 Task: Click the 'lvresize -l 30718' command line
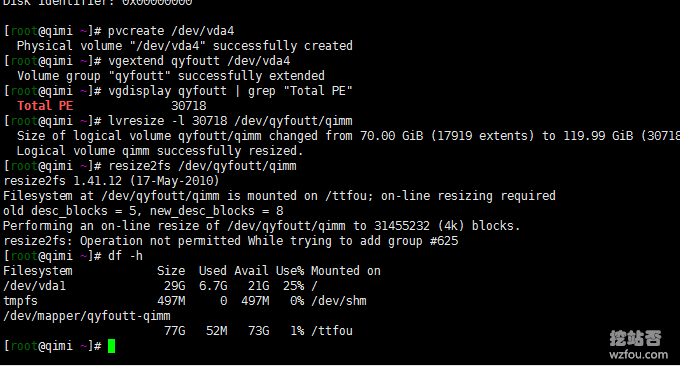tap(230, 121)
